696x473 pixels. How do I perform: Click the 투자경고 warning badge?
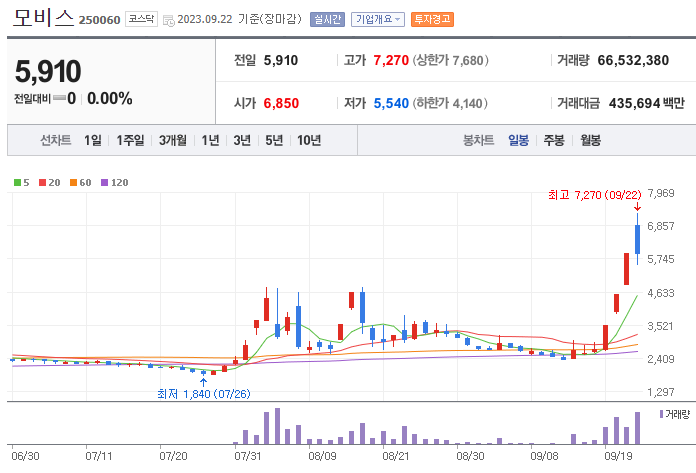point(432,19)
